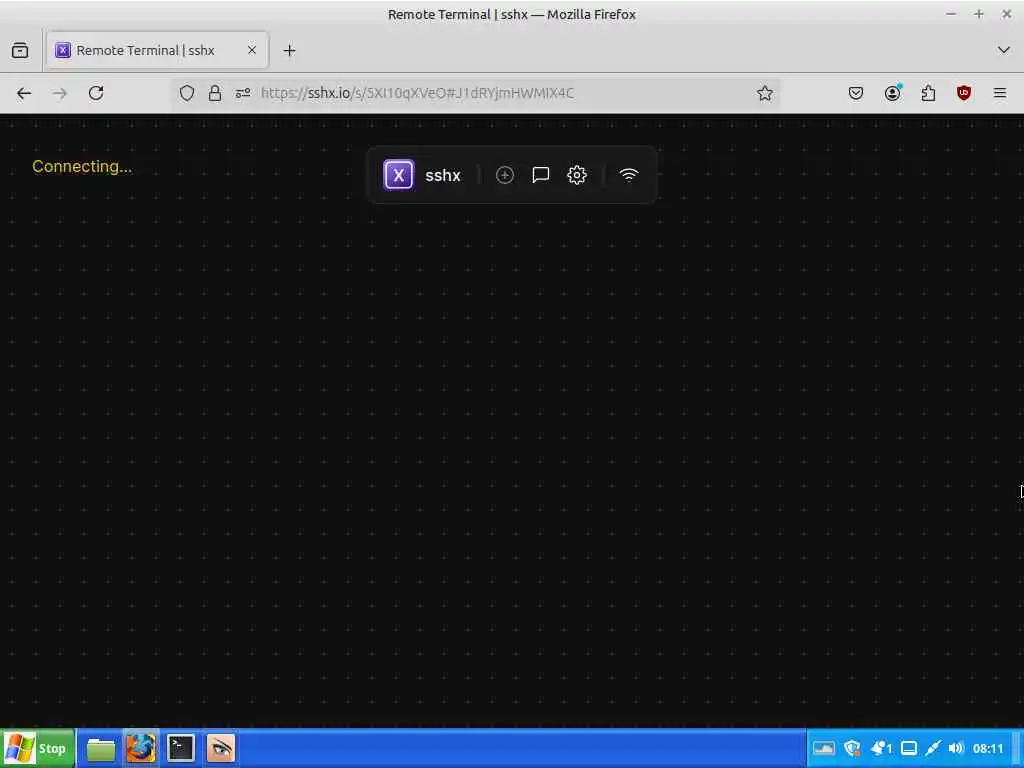1024x768 pixels.
Task: Open the notifications tray icon
Action: tap(881, 748)
